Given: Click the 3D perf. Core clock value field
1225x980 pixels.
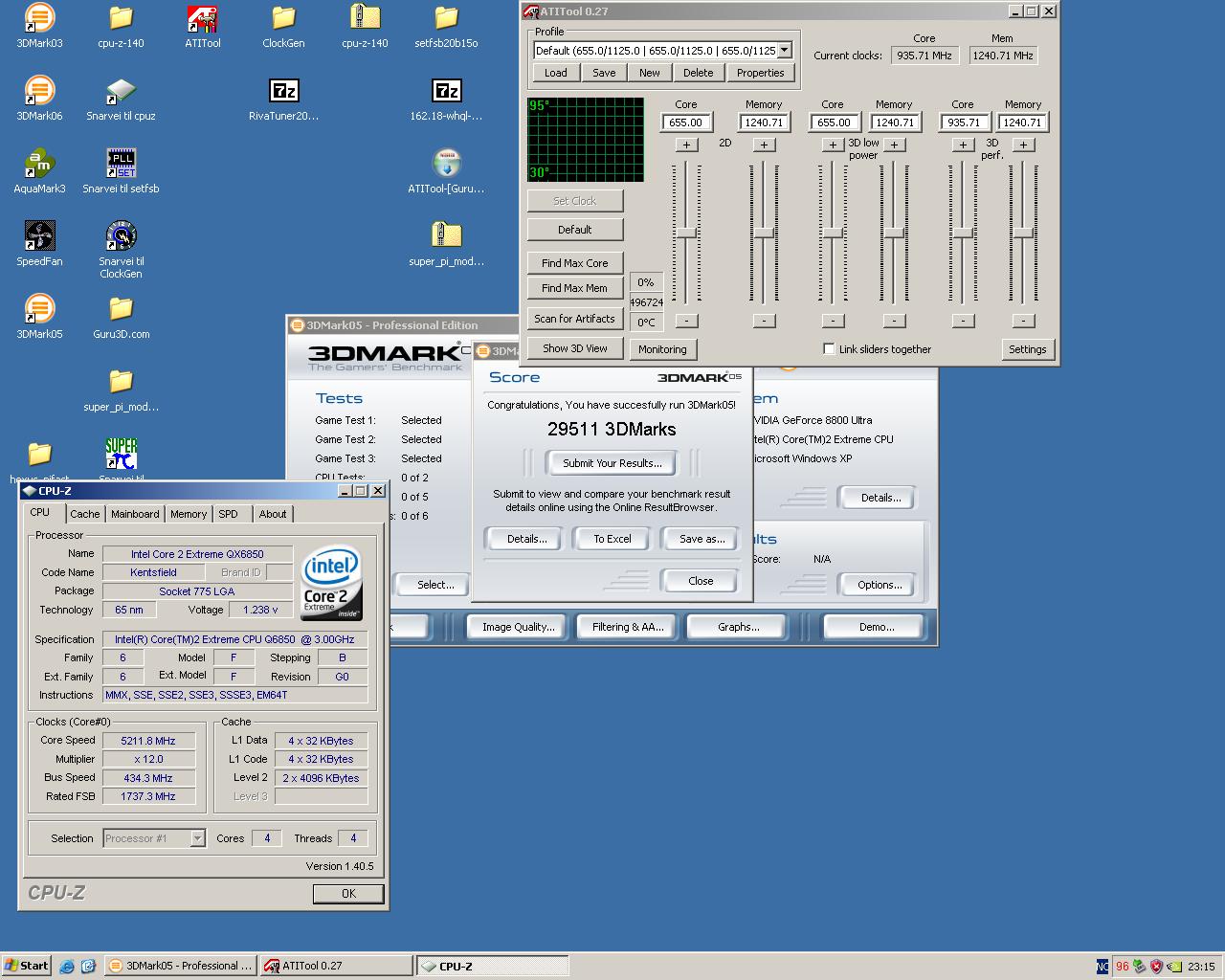Looking at the screenshot, I should (x=964, y=122).
